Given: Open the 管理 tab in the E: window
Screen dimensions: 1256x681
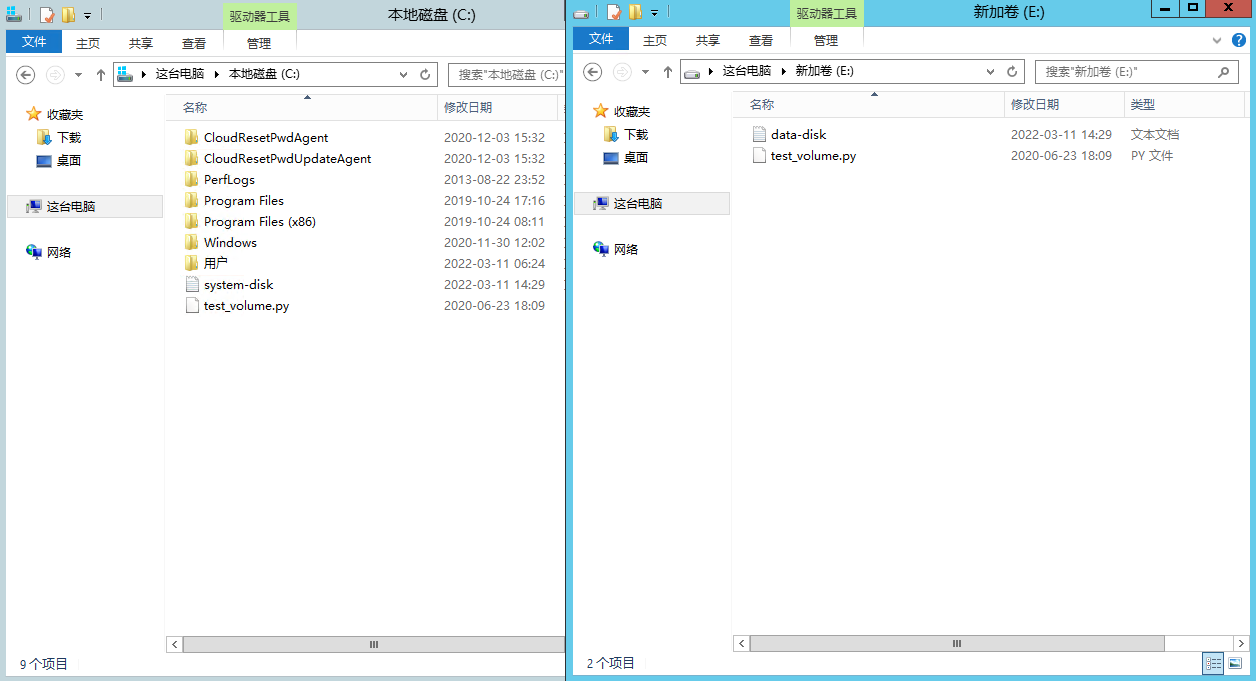Looking at the screenshot, I should 826,40.
